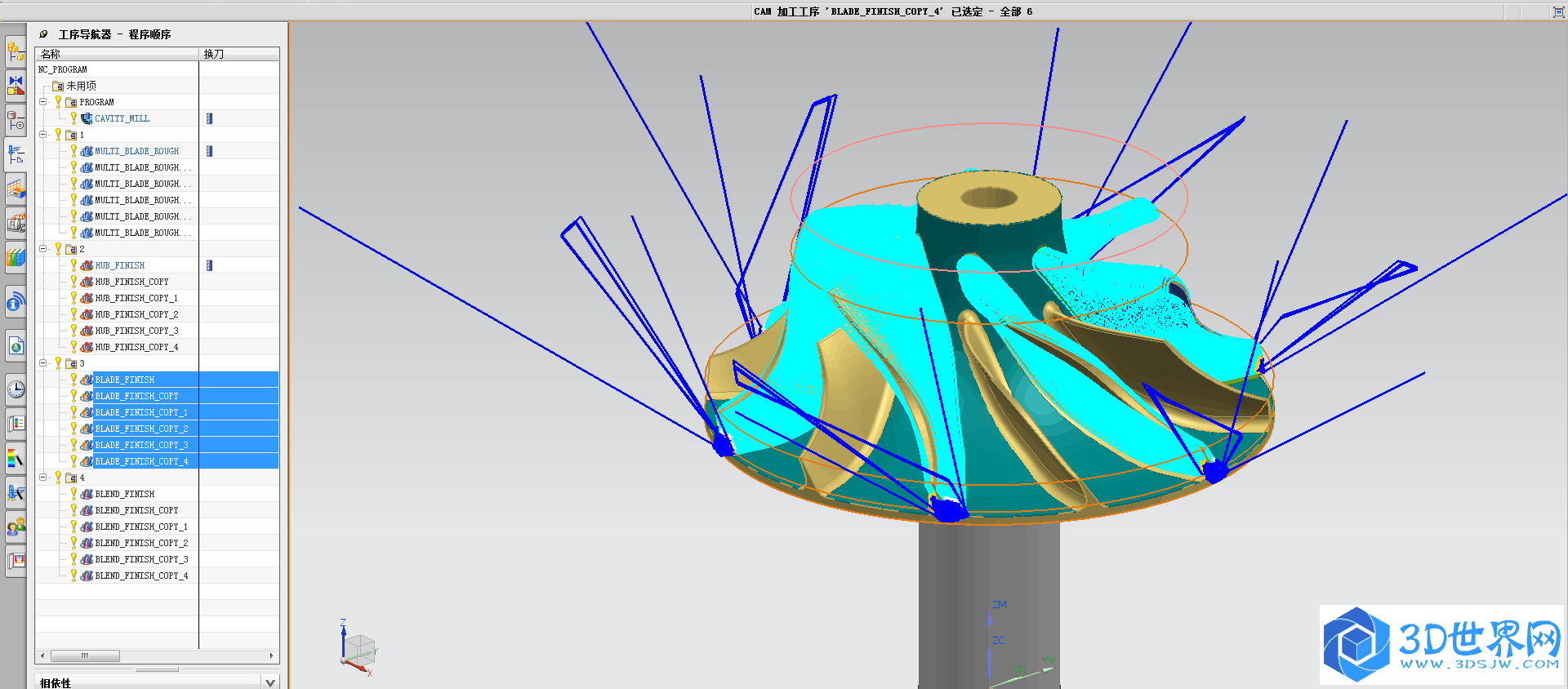Click the impeller hub top in viewport

[x=989, y=197]
